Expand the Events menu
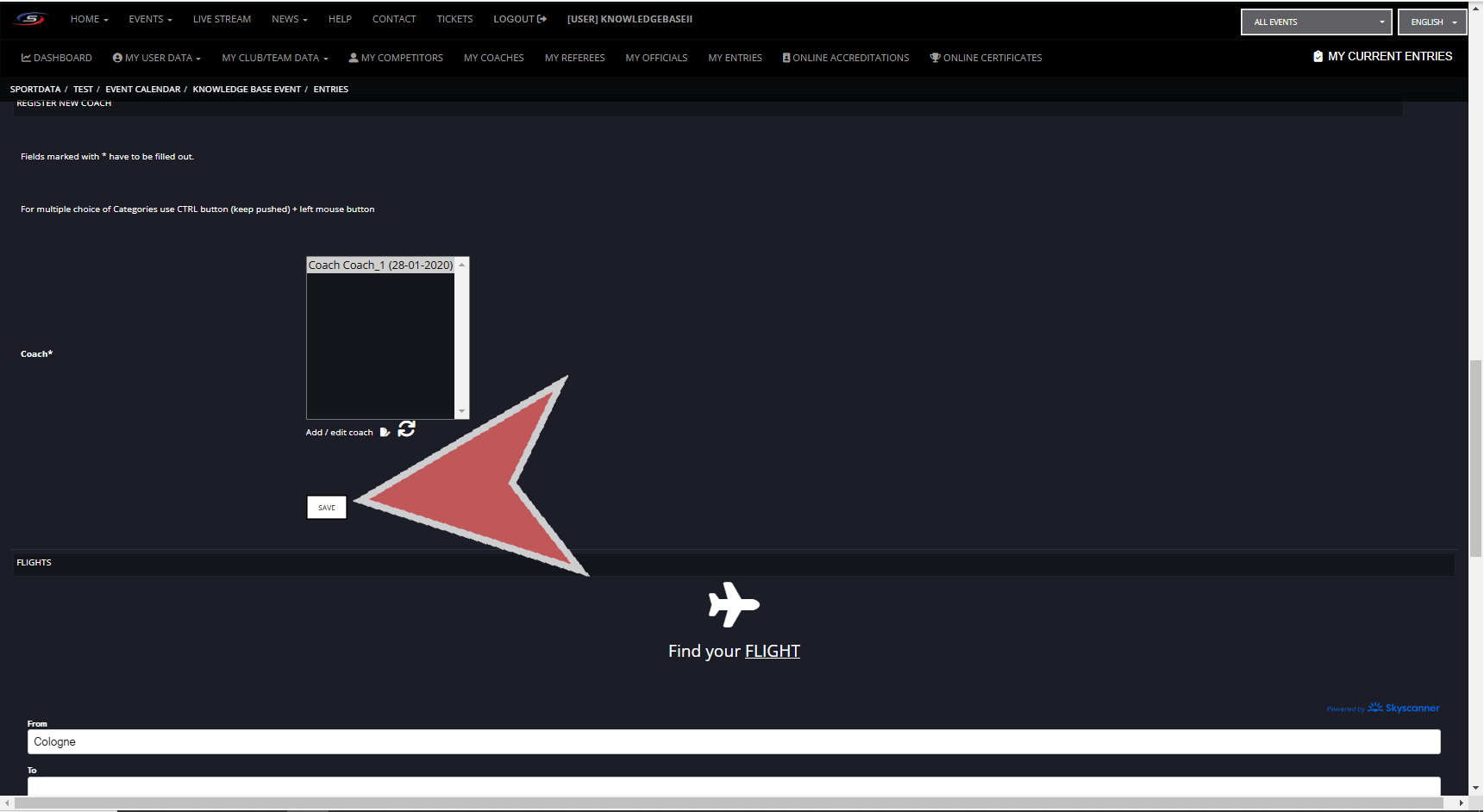1484x812 pixels. pyautogui.click(x=150, y=19)
